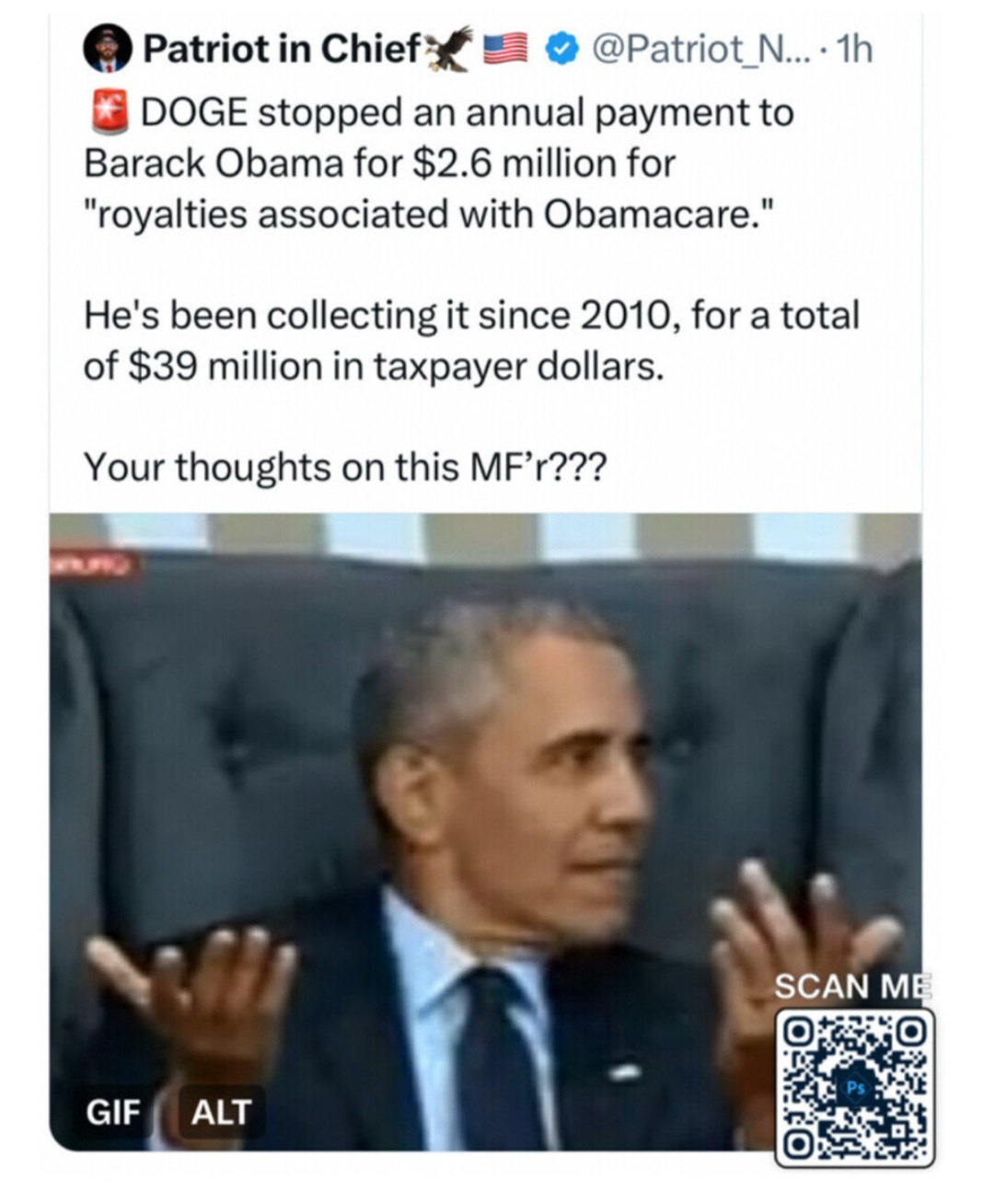Click the line mentioning $39 million
The height and width of the screenshot is (1204, 994).
374,366
